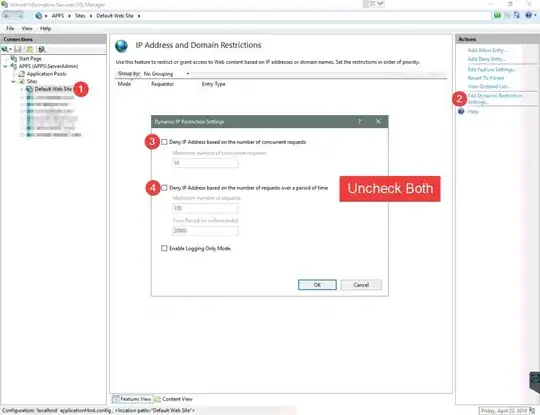The image size is (540, 415).
Task: Click arrow after Default Web Site breadcrumb
Action: [x=139, y=16]
